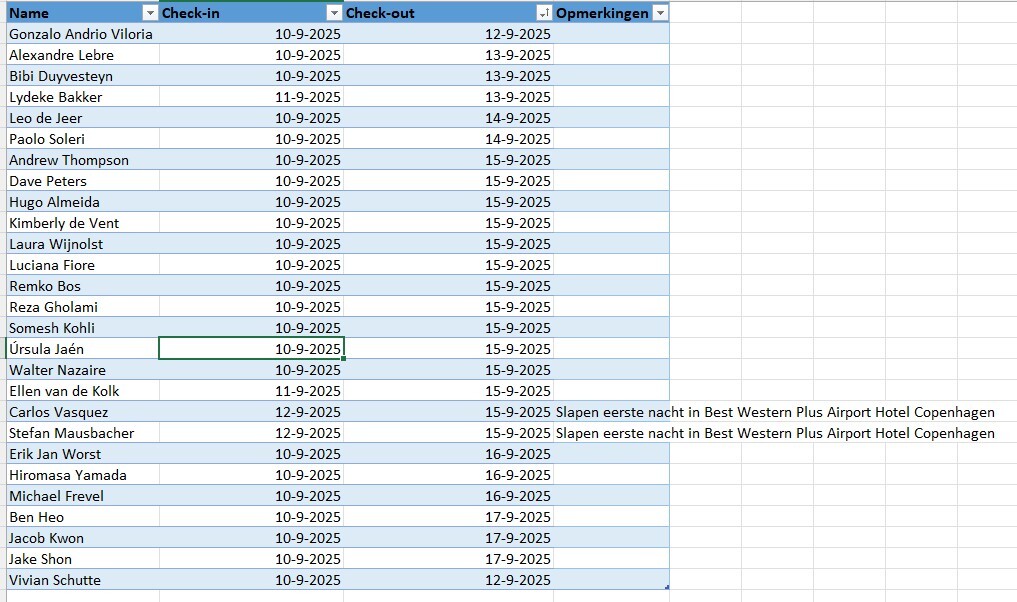Click Ben Heo's check-out date 17-9-2025

tap(448, 517)
